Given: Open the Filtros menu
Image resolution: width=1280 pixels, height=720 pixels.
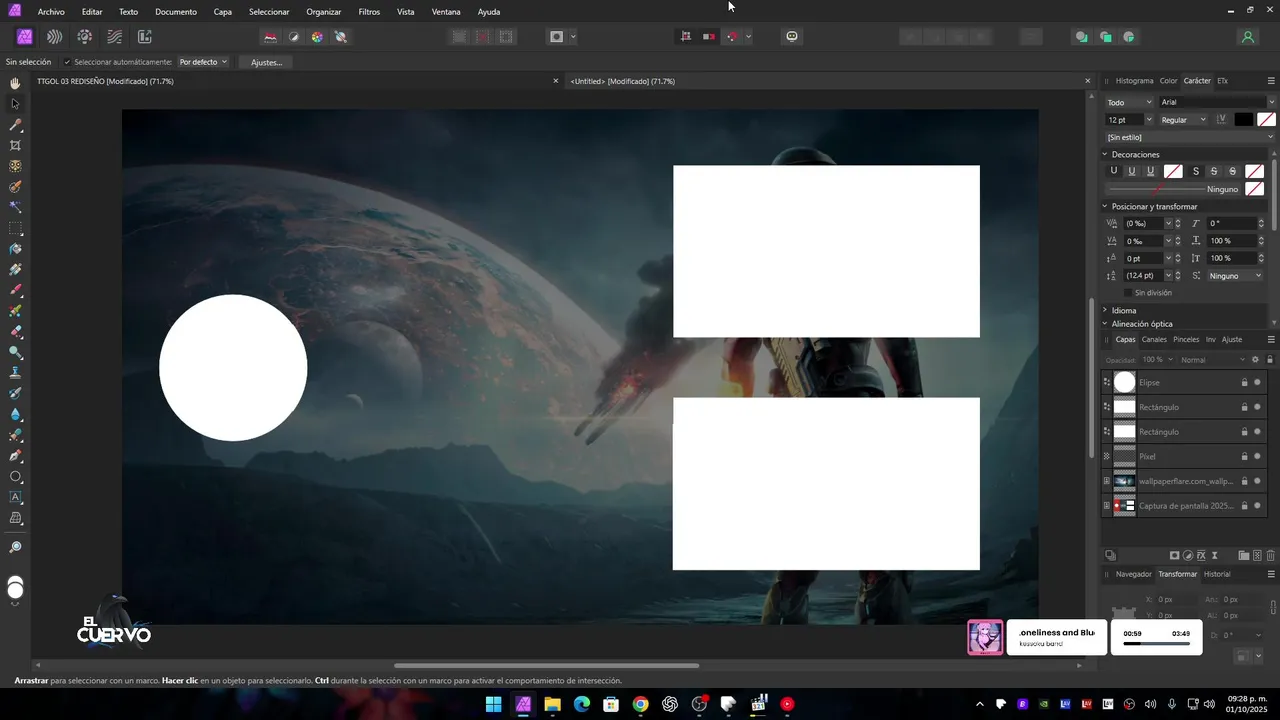Looking at the screenshot, I should (x=369, y=12).
